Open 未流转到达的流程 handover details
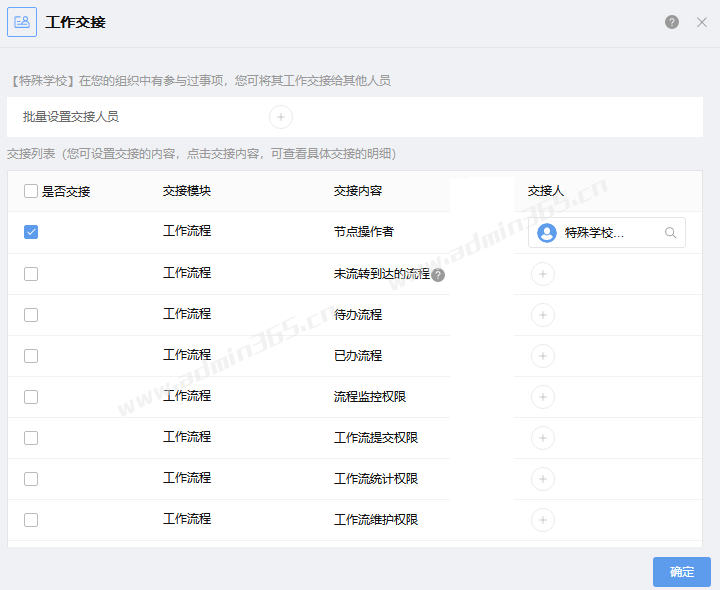 [382, 274]
